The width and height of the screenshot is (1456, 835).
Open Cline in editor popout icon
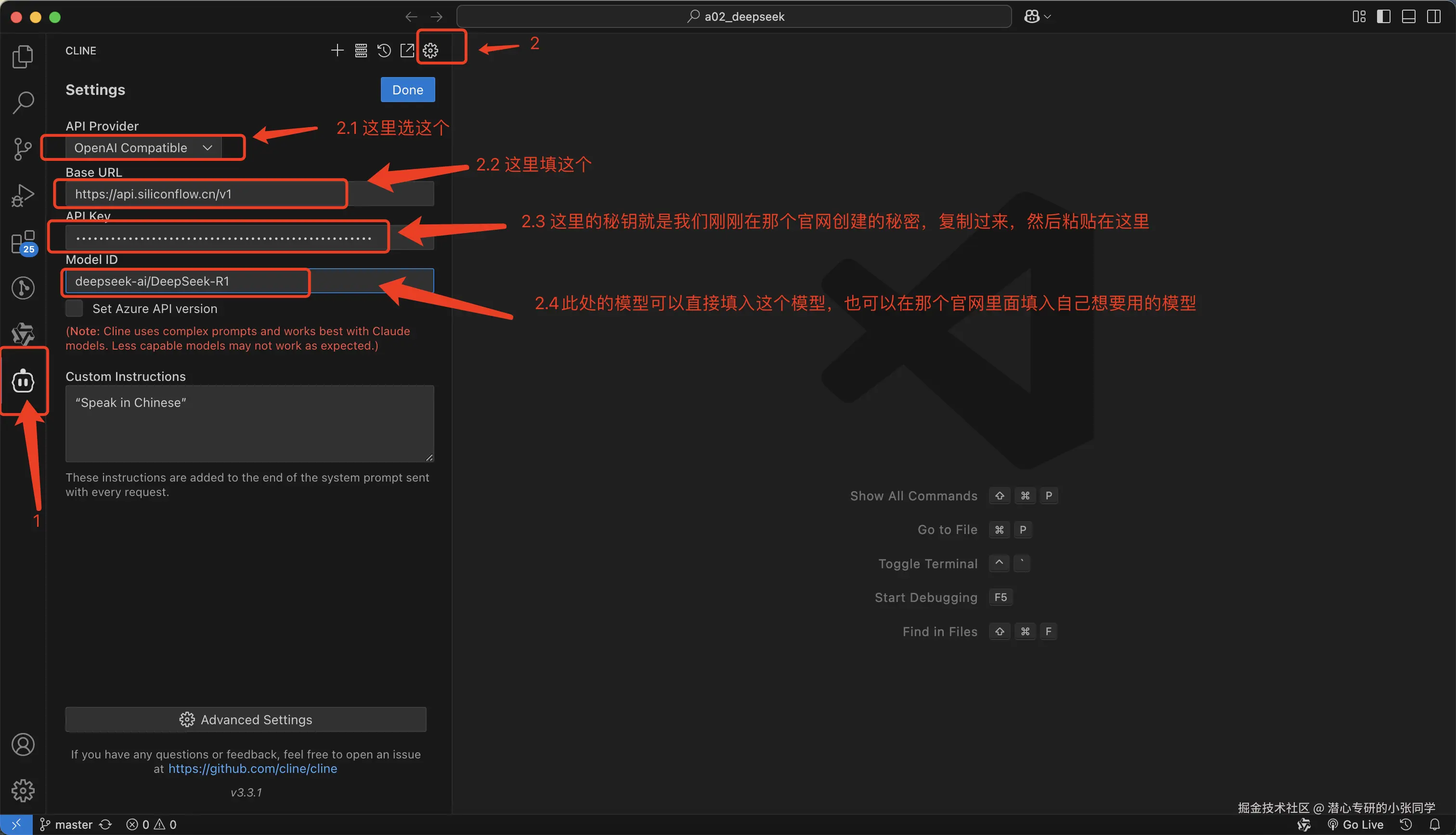[x=407, y=51]
